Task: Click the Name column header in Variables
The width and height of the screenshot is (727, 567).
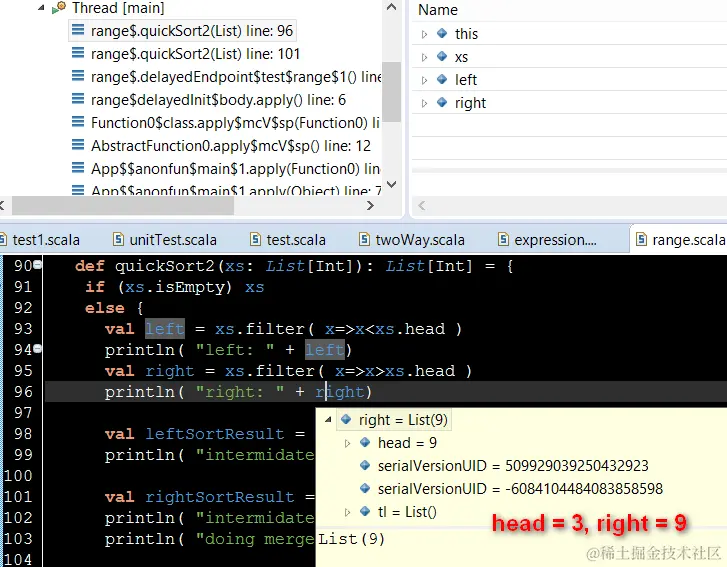Action: coord(438,10)
